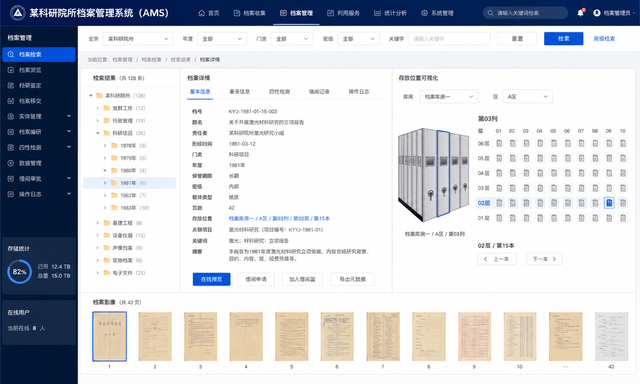Select the 基本信息 tab

[x=200, y=92]
